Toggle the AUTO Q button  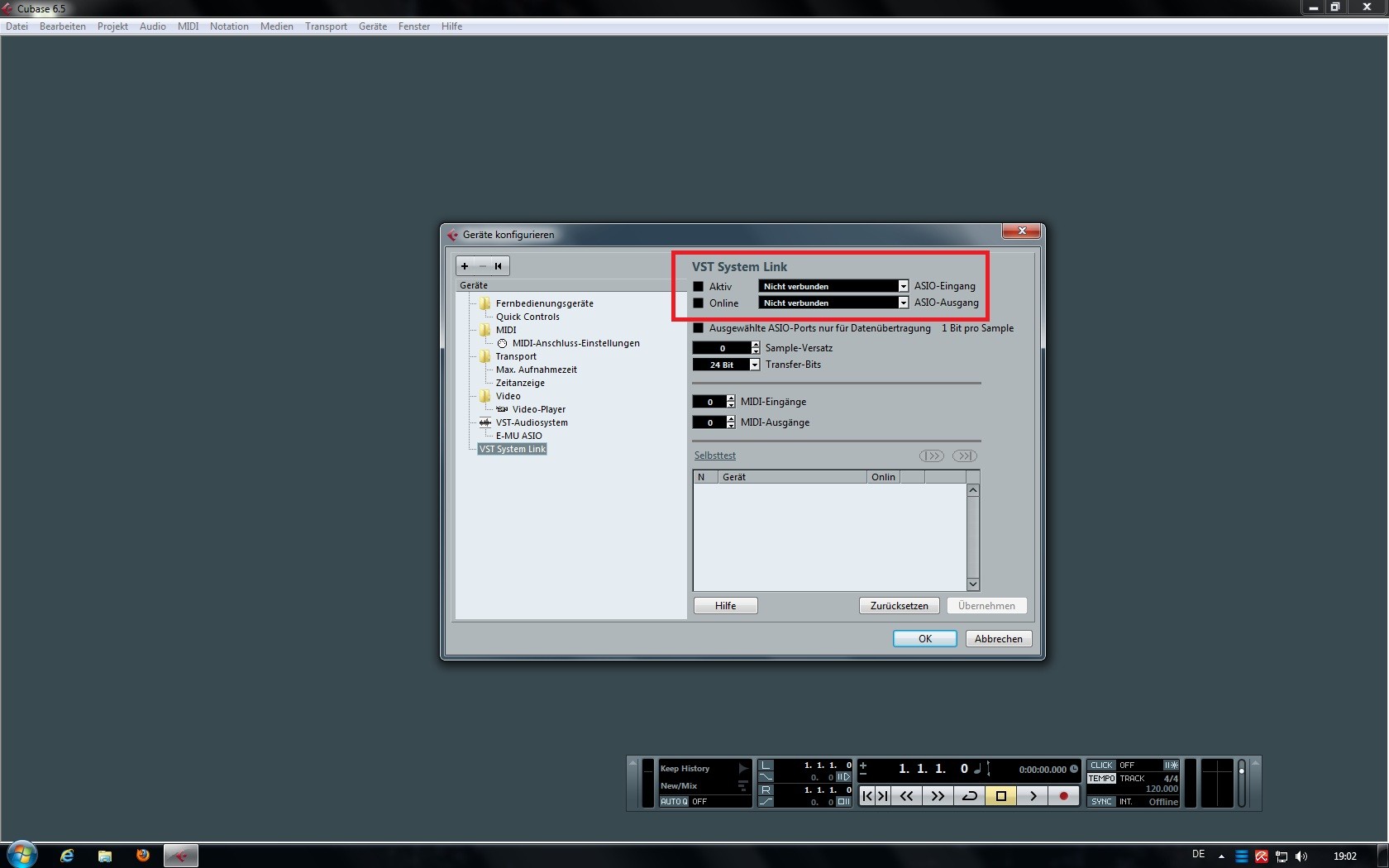click(674, 802)
